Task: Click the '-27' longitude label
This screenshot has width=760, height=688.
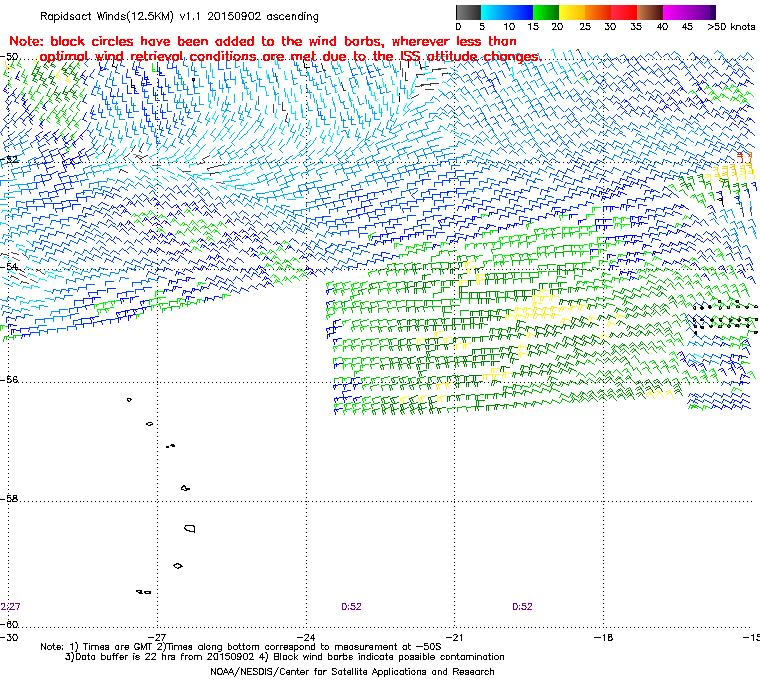Action: coord(157,637)
